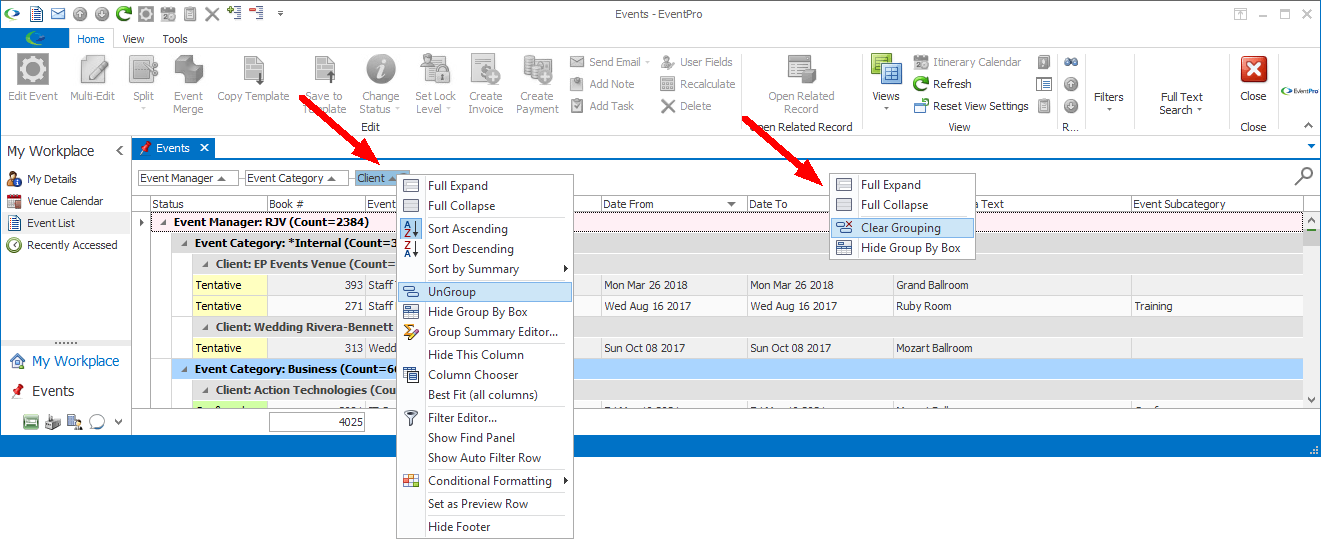Collapse the Event Manager: RJV group row
This screenshot has width=1321, height=539.
click(x=163, y=223)
